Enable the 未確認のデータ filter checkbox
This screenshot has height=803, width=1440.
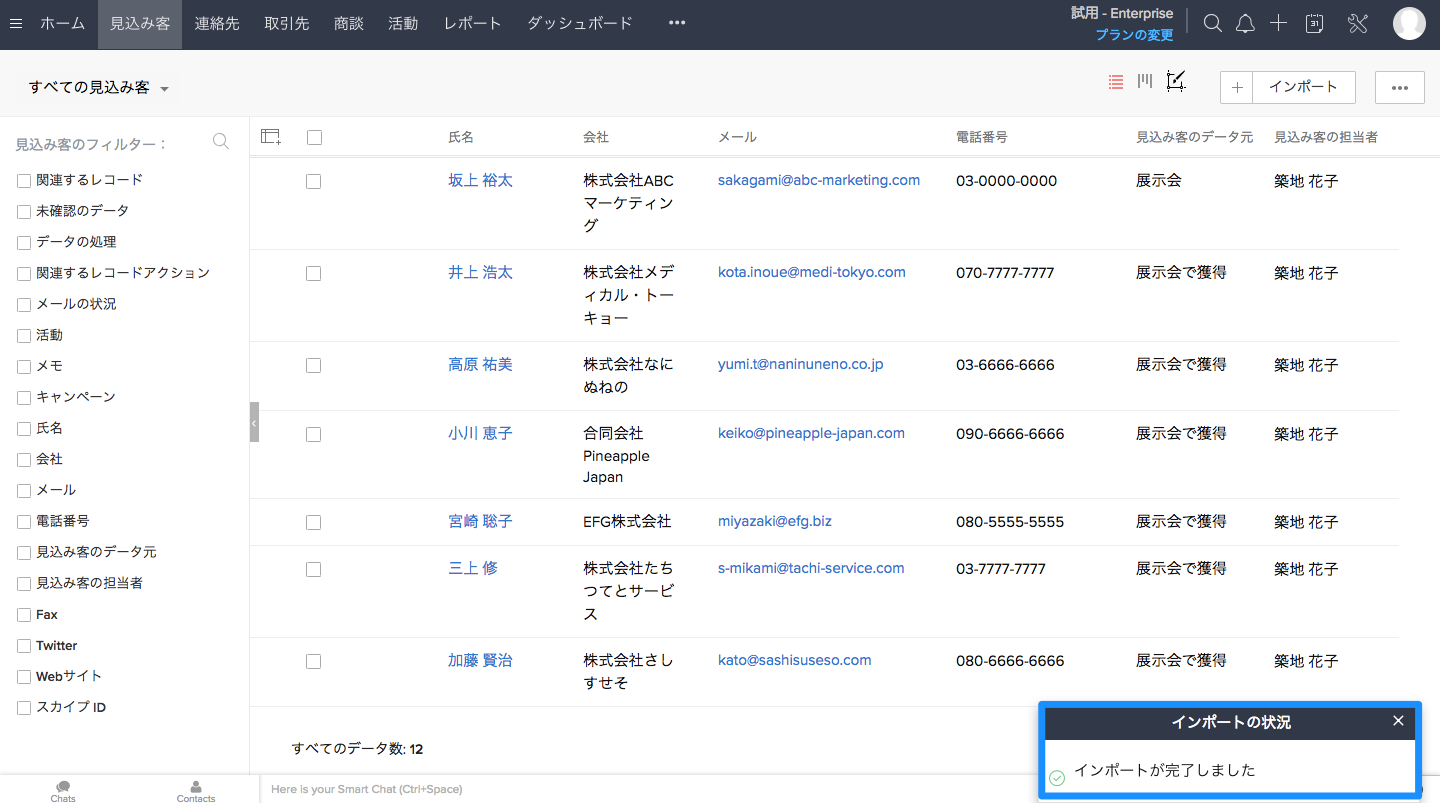[24, 212]
